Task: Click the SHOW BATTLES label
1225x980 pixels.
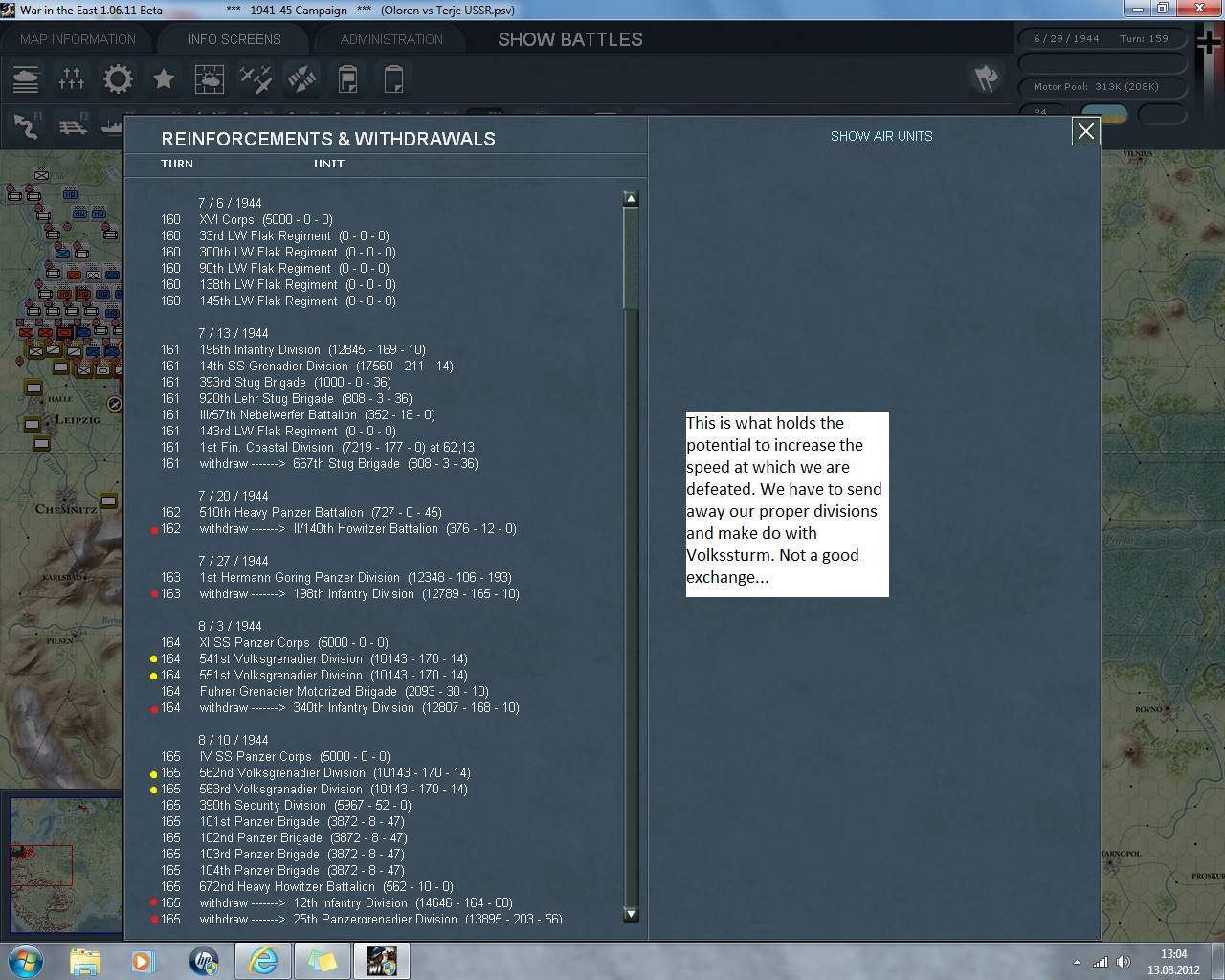Action: (570, 39)
